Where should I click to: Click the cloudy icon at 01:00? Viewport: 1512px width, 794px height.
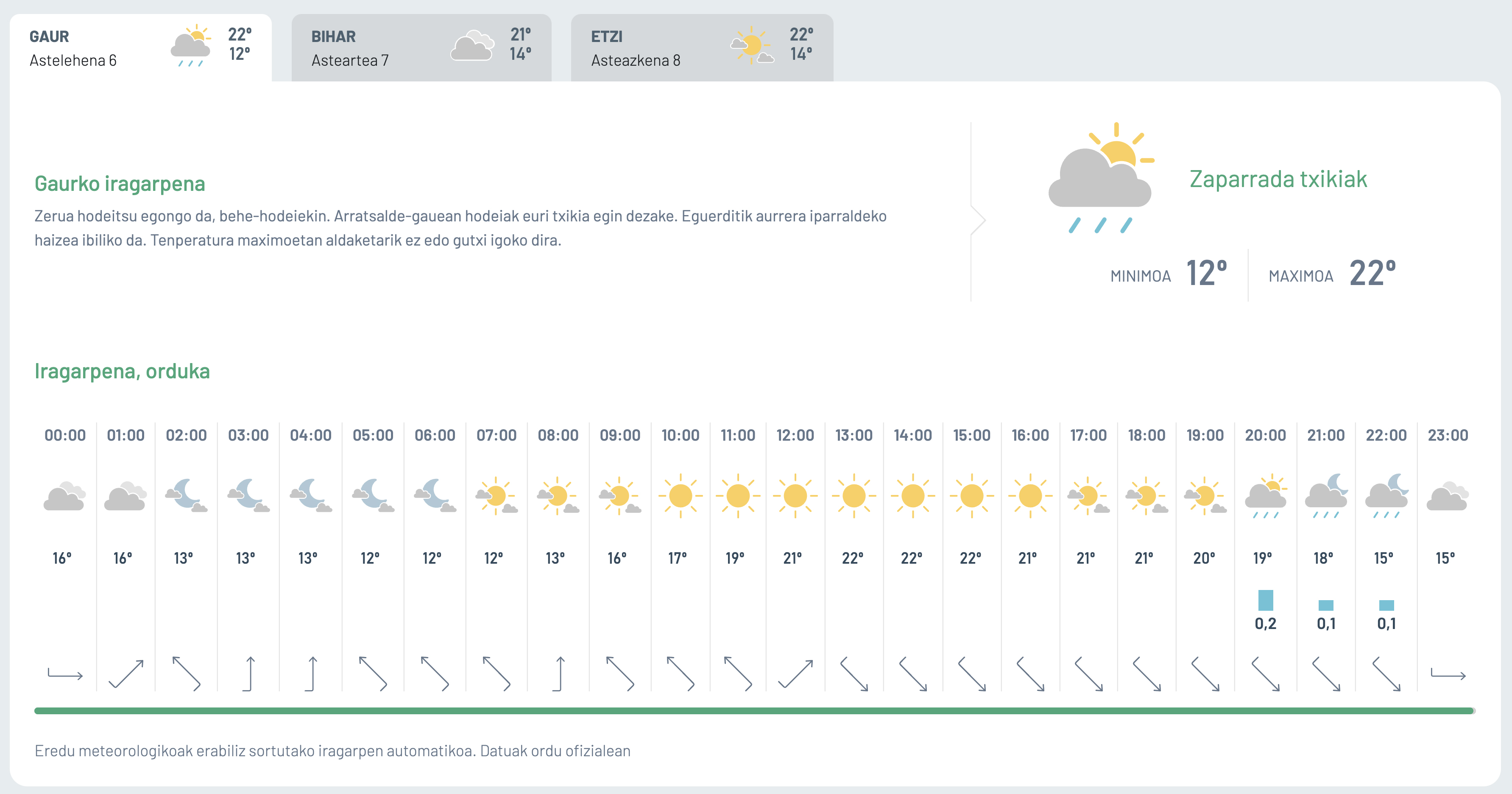tap(125, 496)
